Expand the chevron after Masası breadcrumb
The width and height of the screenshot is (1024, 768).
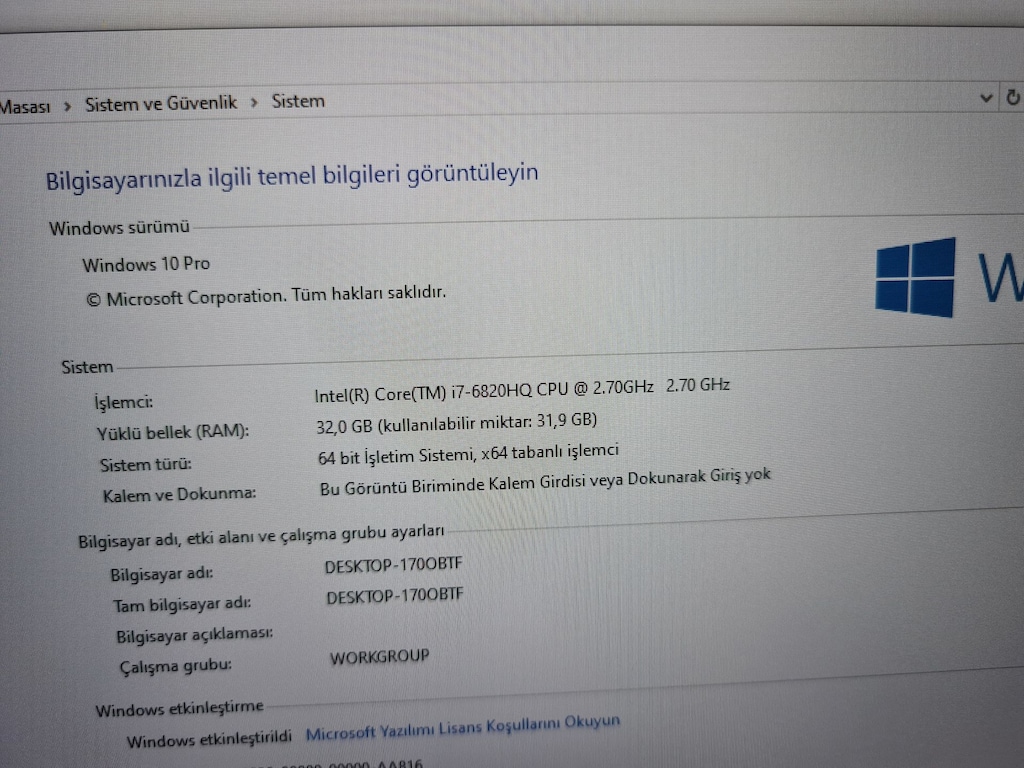pyautogui.click(x=67, y=106)
